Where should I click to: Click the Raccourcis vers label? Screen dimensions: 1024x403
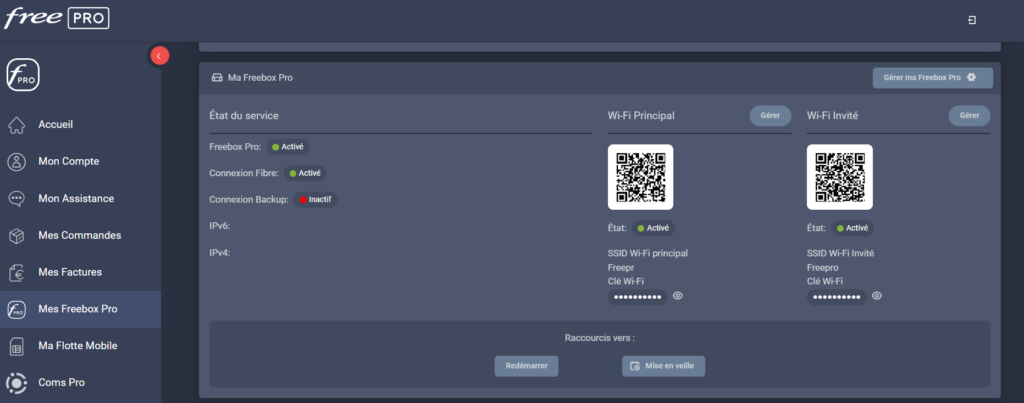pyautogui.click(x=600, y=338)
